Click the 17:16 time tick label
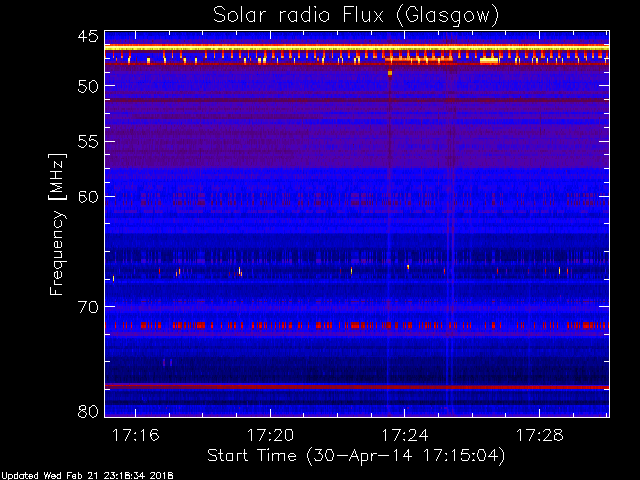The height and width of the screenshot is (480, 640). tap(135, 435)
